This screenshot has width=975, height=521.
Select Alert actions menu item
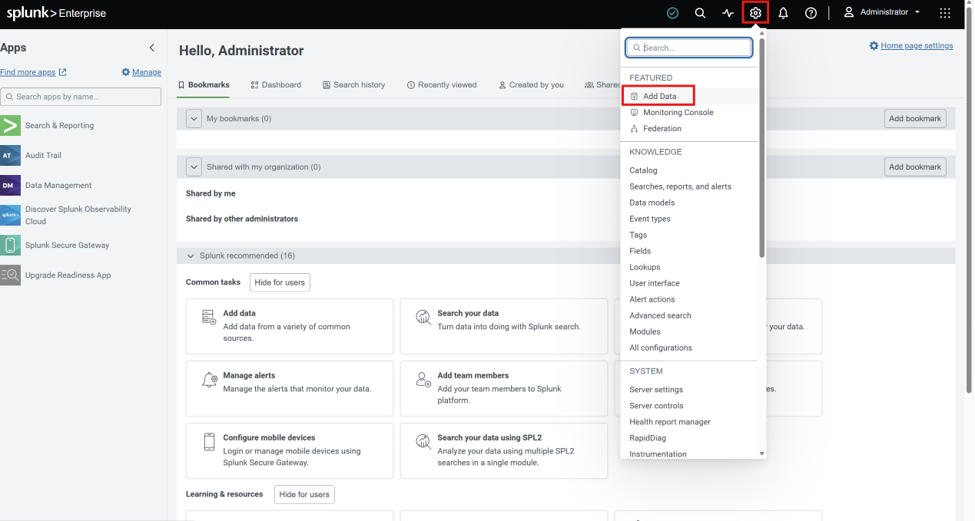point(652,300)
